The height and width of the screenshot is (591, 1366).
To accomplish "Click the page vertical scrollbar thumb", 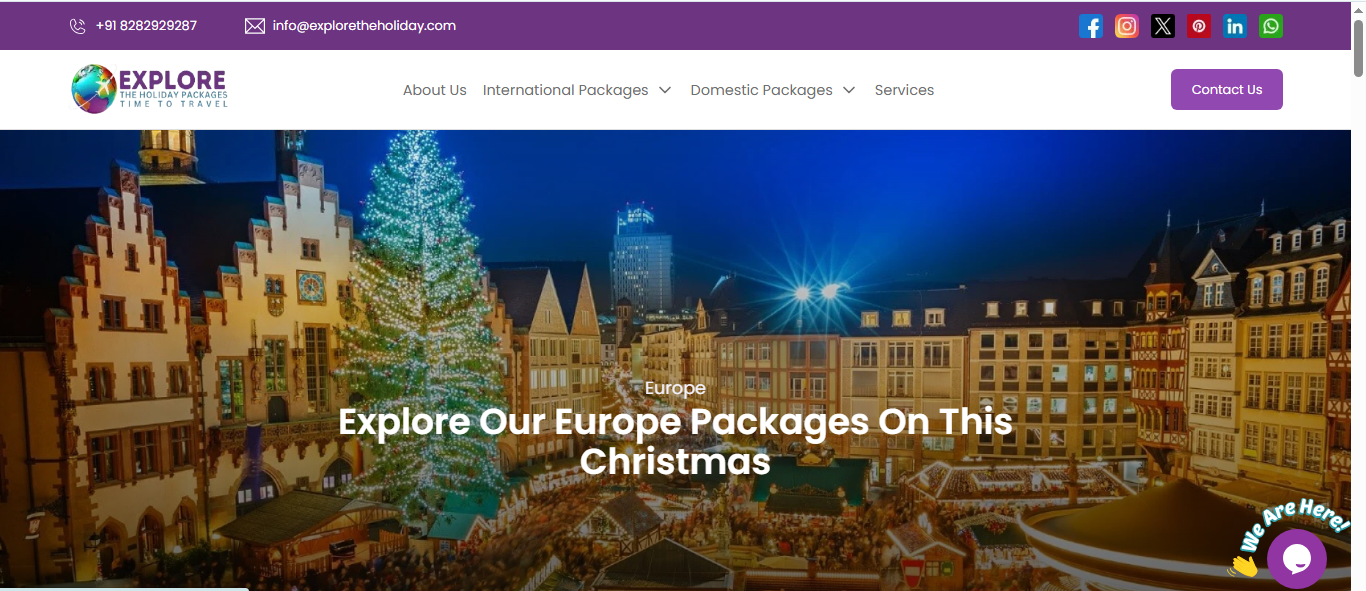I will click(x=1358, y=47).
